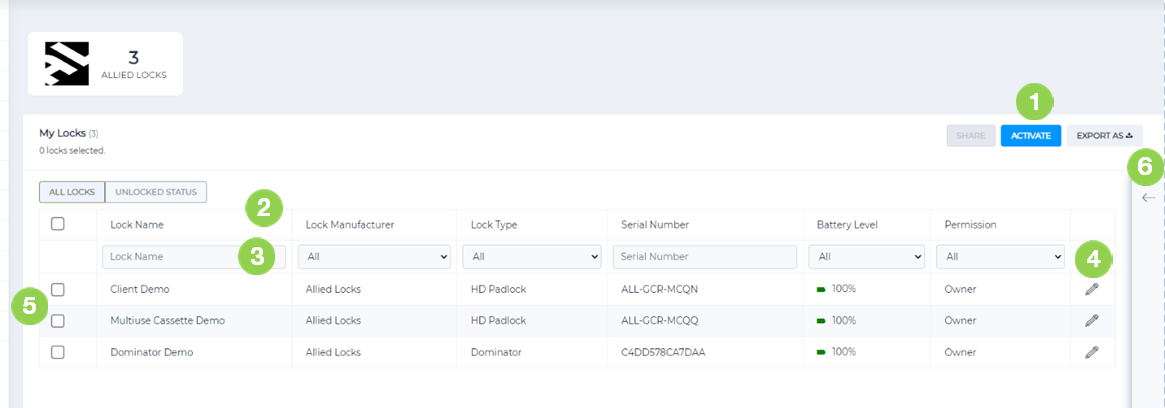
Task: Open the Export As menu
Action: [x=1104, y=135]
